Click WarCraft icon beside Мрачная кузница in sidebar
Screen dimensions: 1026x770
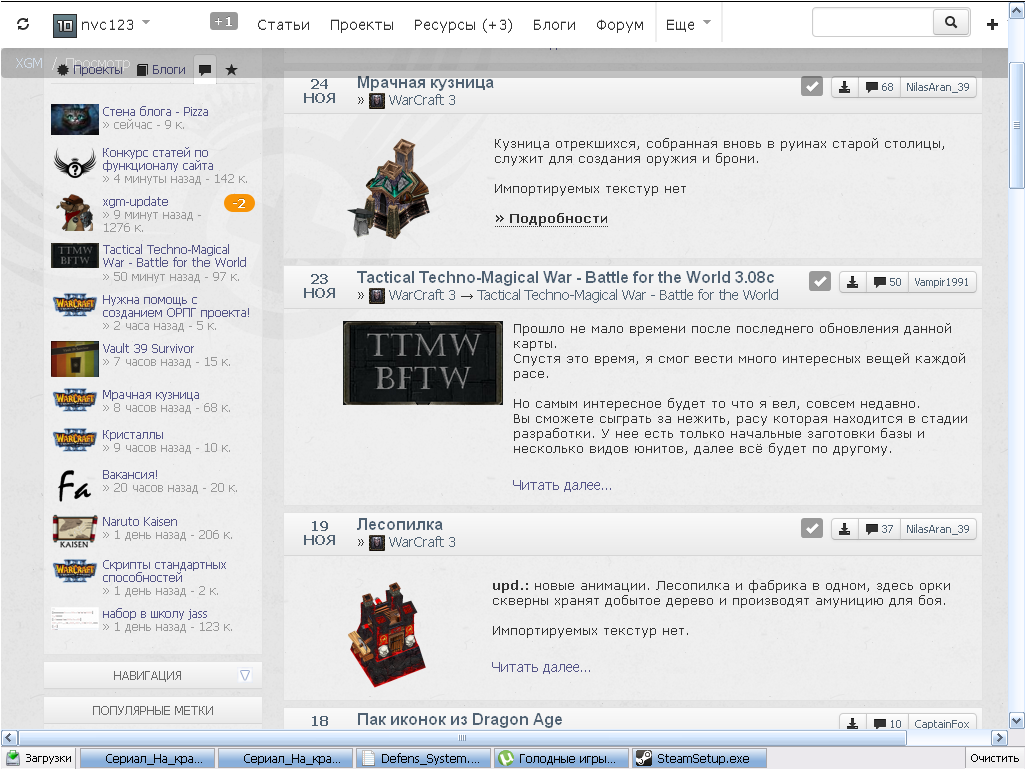(75, 398)
